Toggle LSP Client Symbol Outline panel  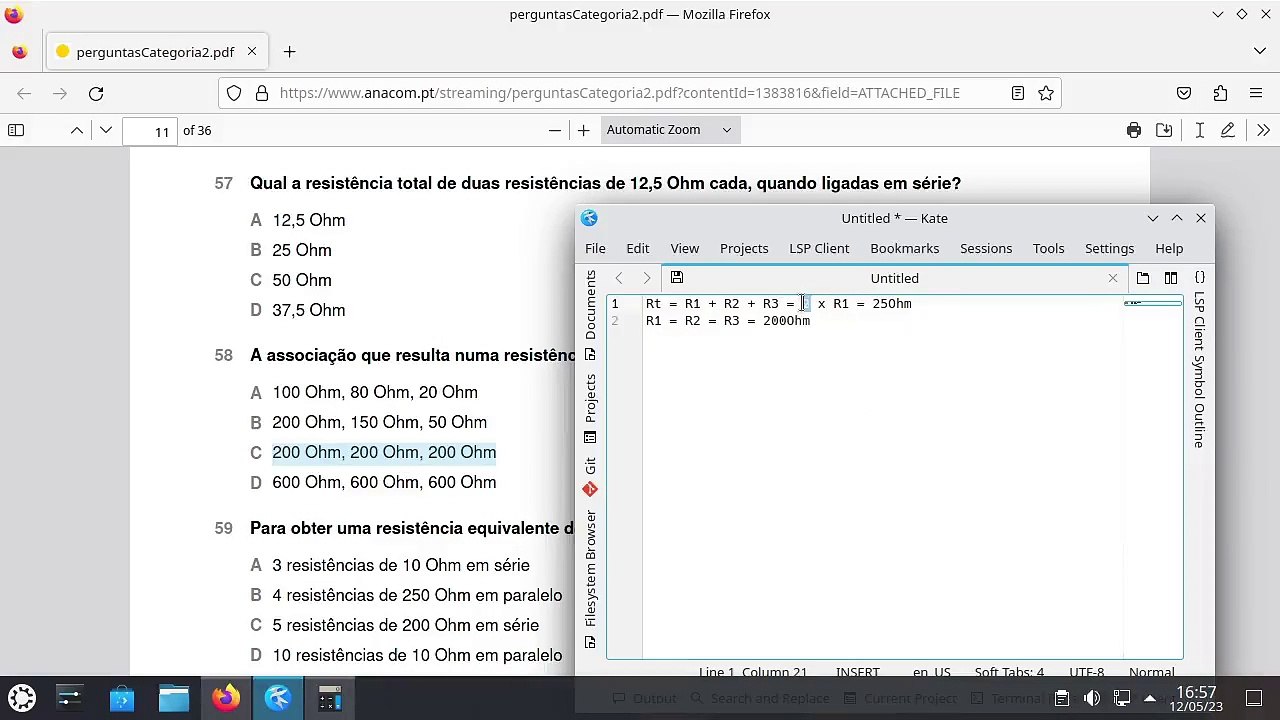(1200, 361)
